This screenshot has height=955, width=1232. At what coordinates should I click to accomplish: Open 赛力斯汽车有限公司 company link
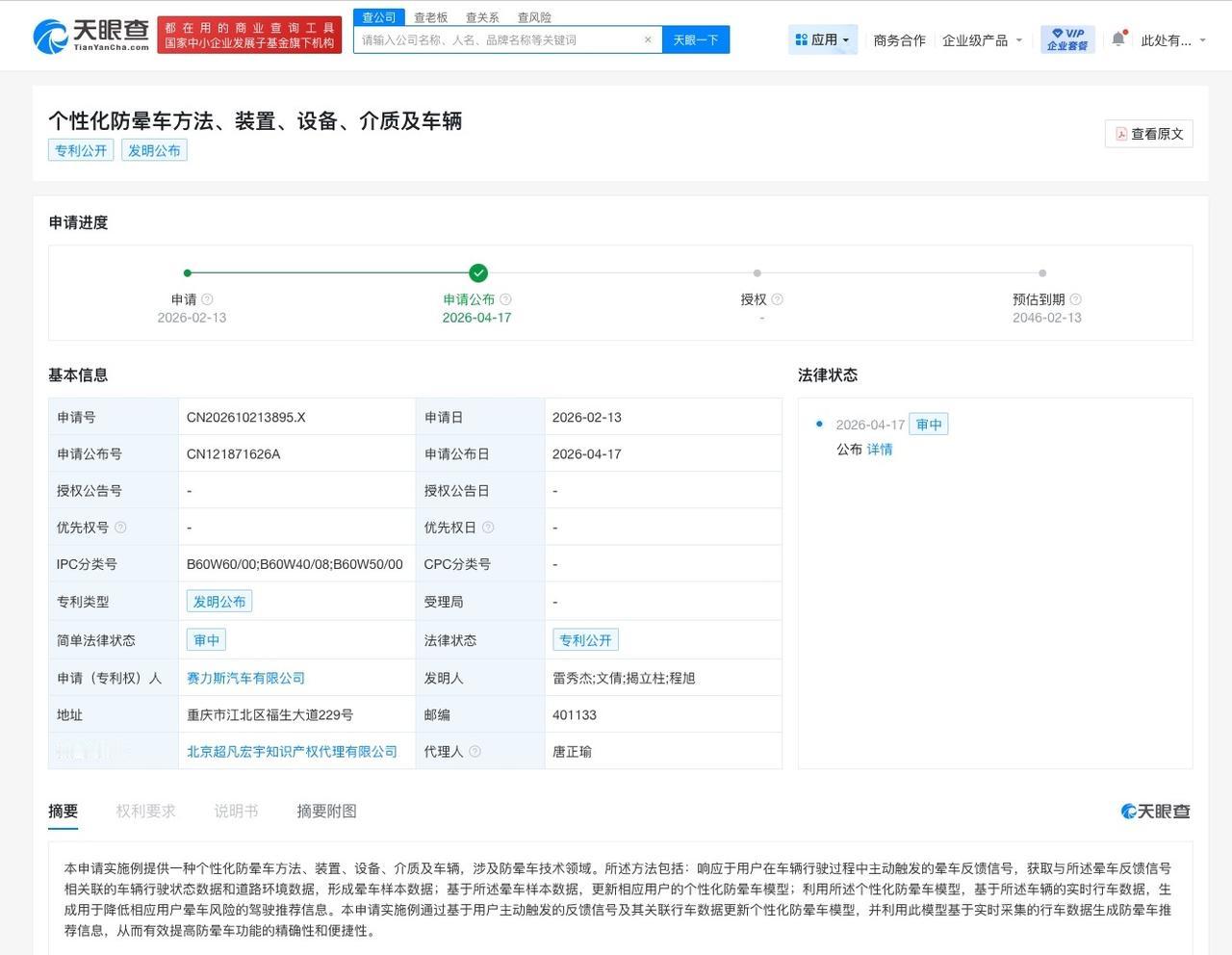(x=244, y=678)
